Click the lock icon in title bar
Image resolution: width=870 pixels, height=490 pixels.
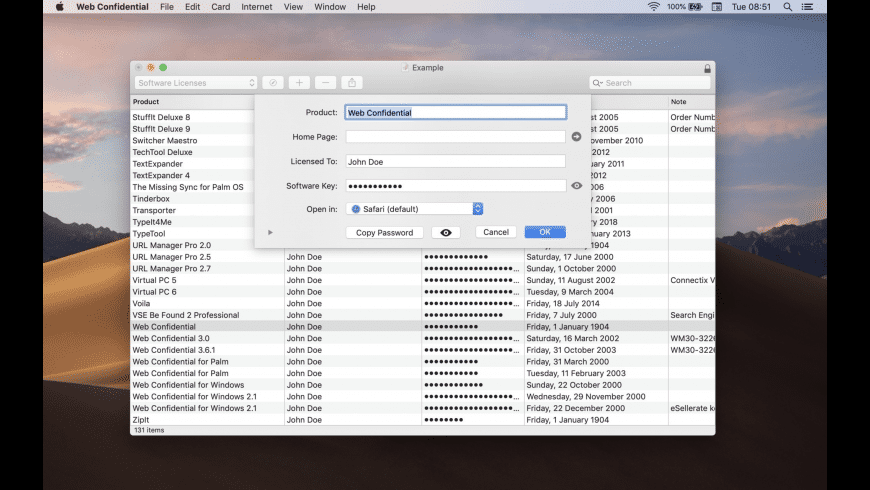(x=707, y=68)
